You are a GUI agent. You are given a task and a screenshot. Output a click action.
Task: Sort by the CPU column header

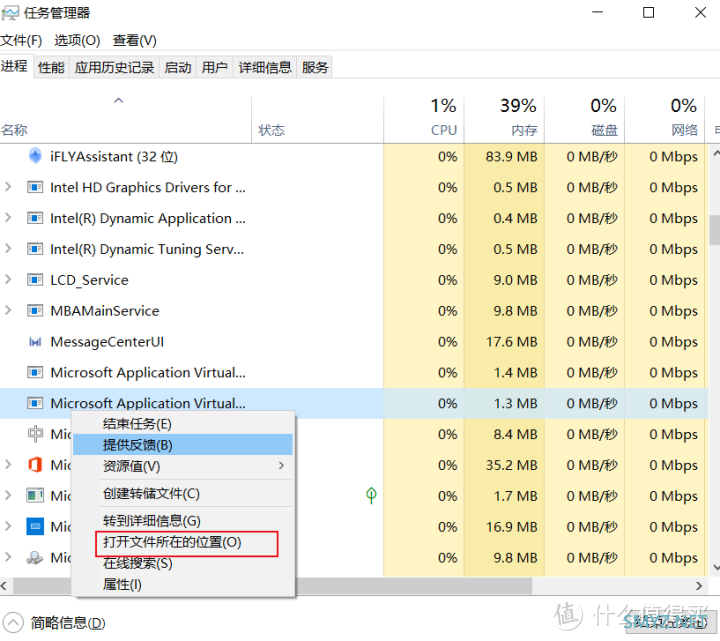pos(423,119)
